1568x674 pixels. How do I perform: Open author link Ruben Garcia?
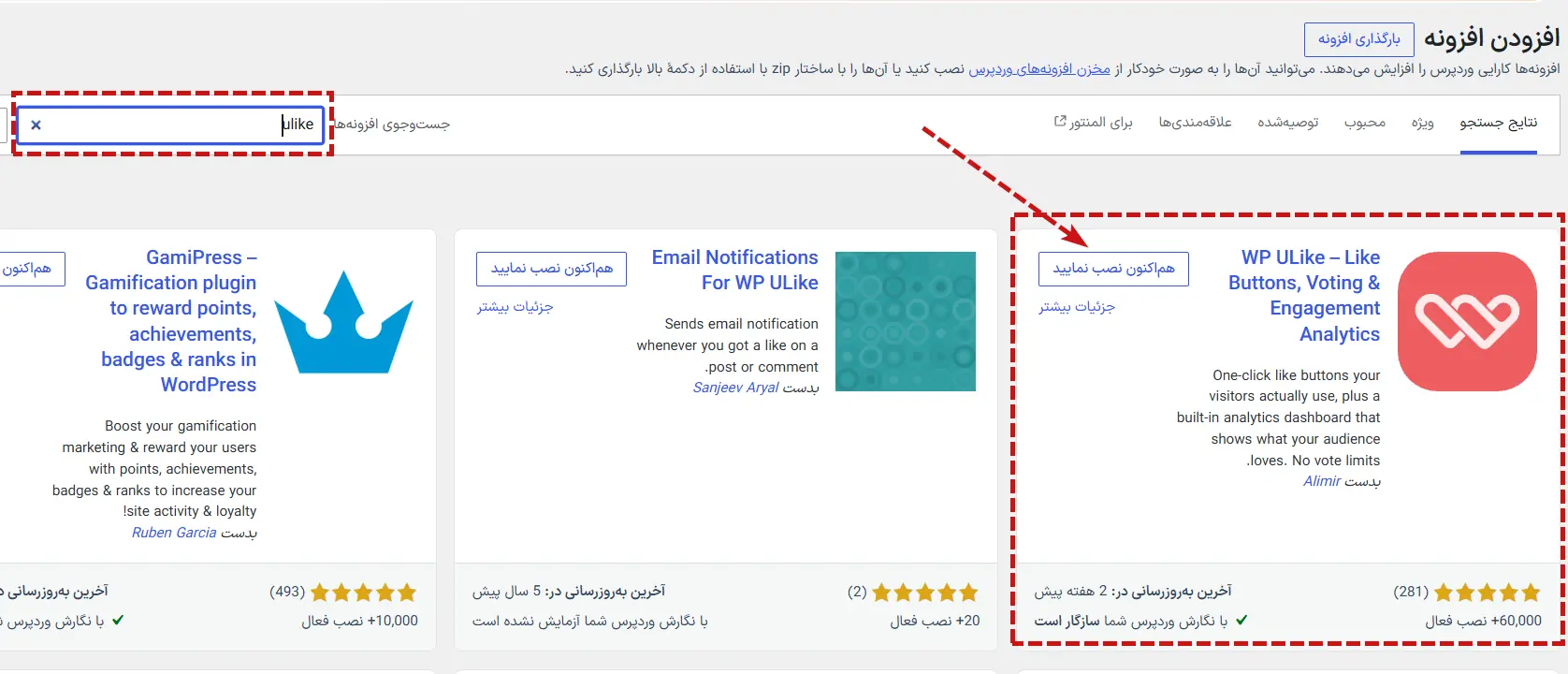(x=174, y=533)
